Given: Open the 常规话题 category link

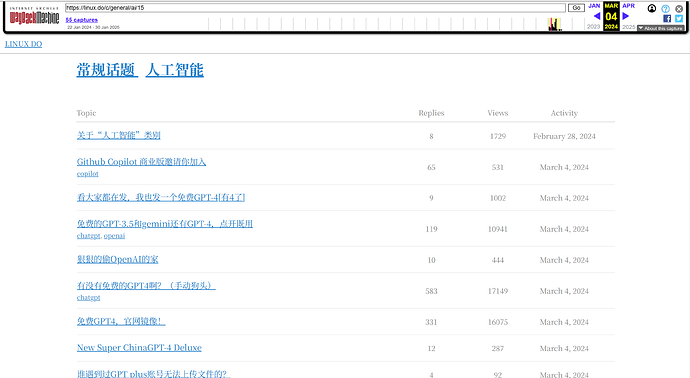Looking at the screenshot, I should [x=107, y=70].
